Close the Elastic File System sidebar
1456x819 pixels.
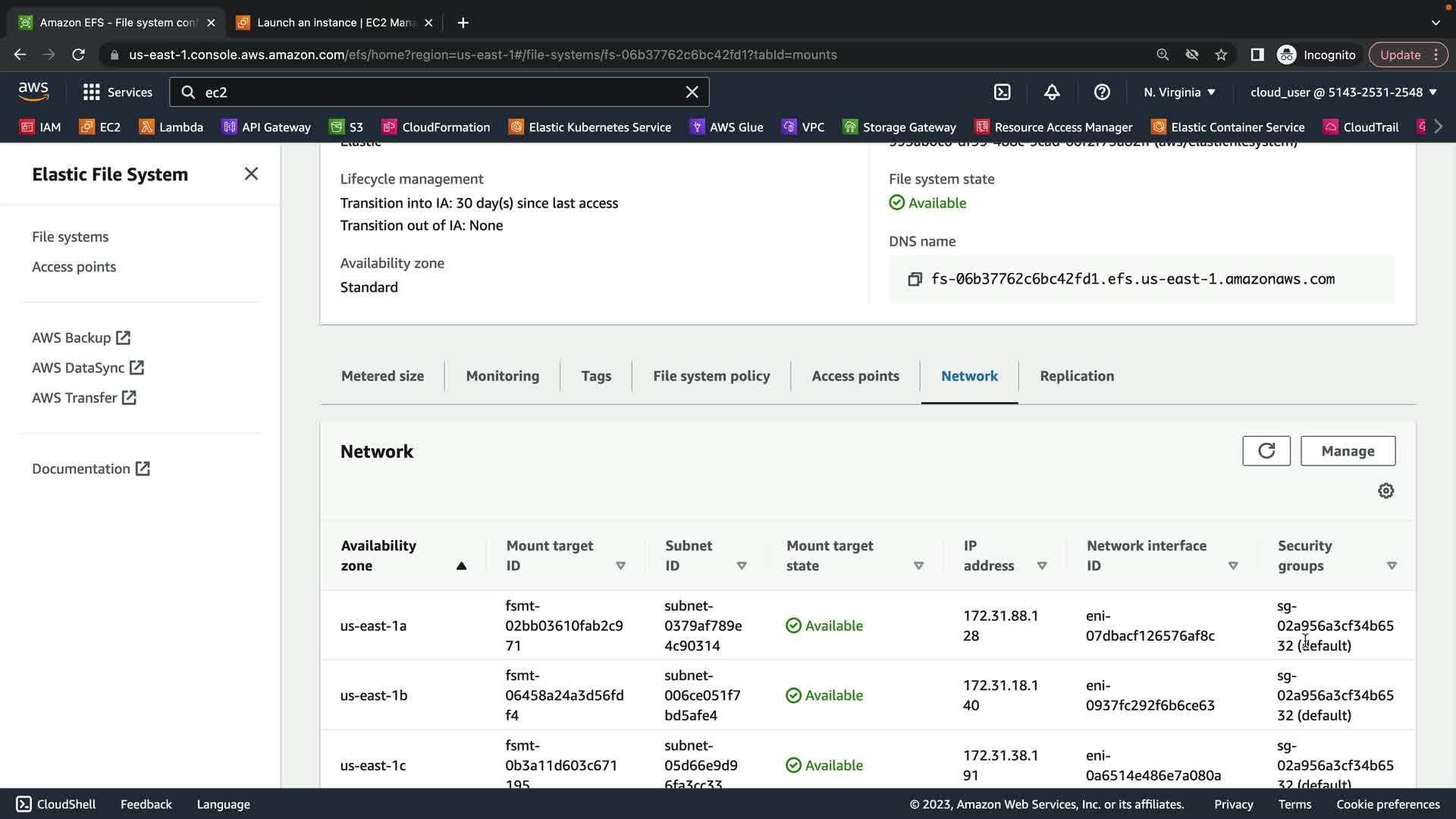[251, 174]
